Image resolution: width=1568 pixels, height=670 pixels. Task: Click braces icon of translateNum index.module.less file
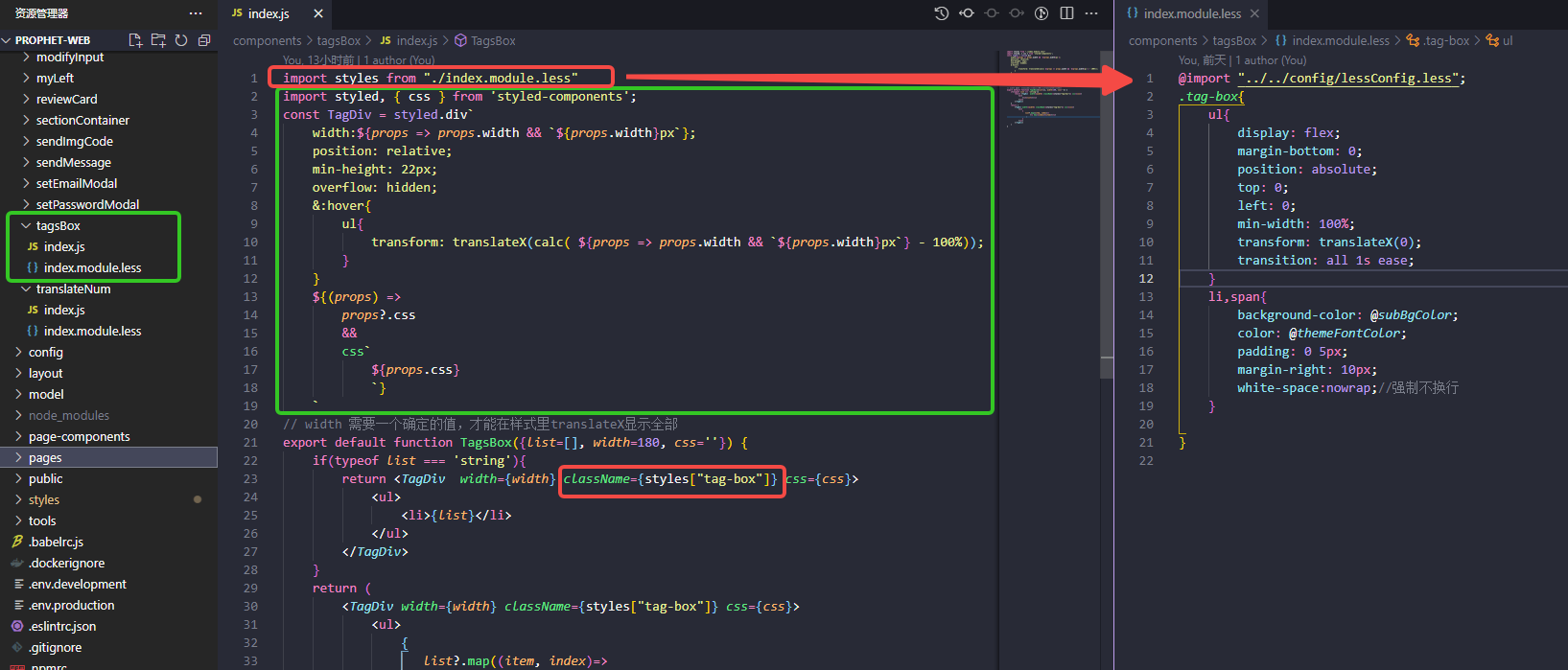pyautogui.click(x=33, y=331)
